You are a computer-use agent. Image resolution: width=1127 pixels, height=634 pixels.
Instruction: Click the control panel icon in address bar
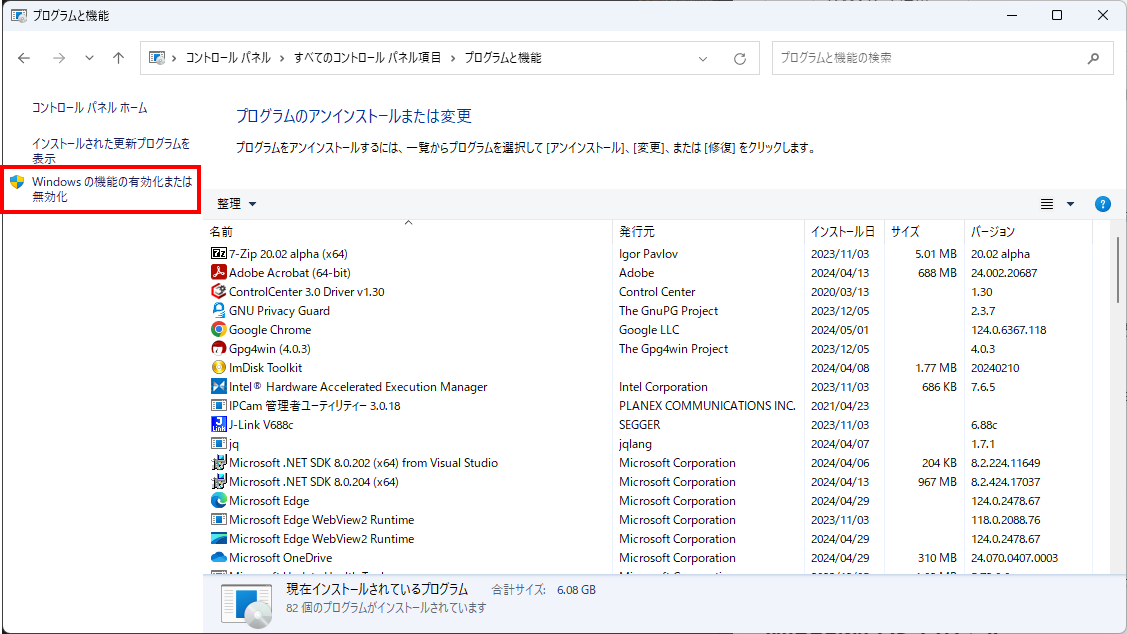click(157, 58)
